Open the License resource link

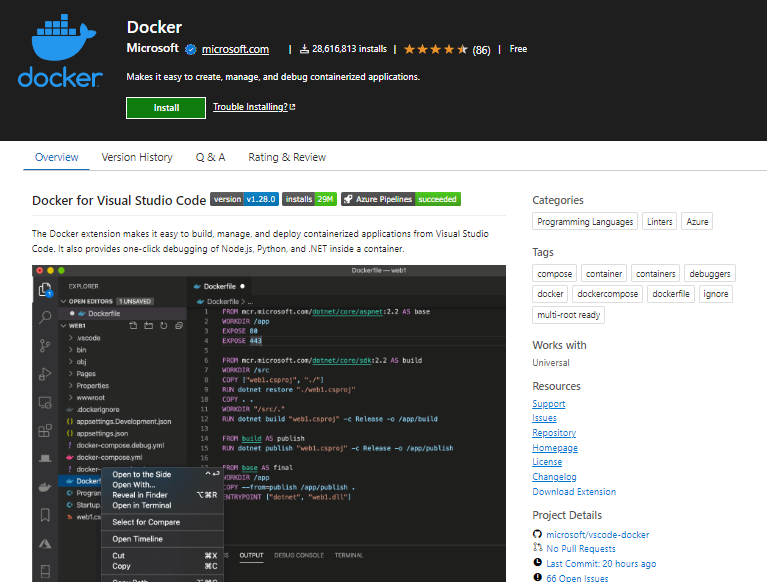point(547,462)
